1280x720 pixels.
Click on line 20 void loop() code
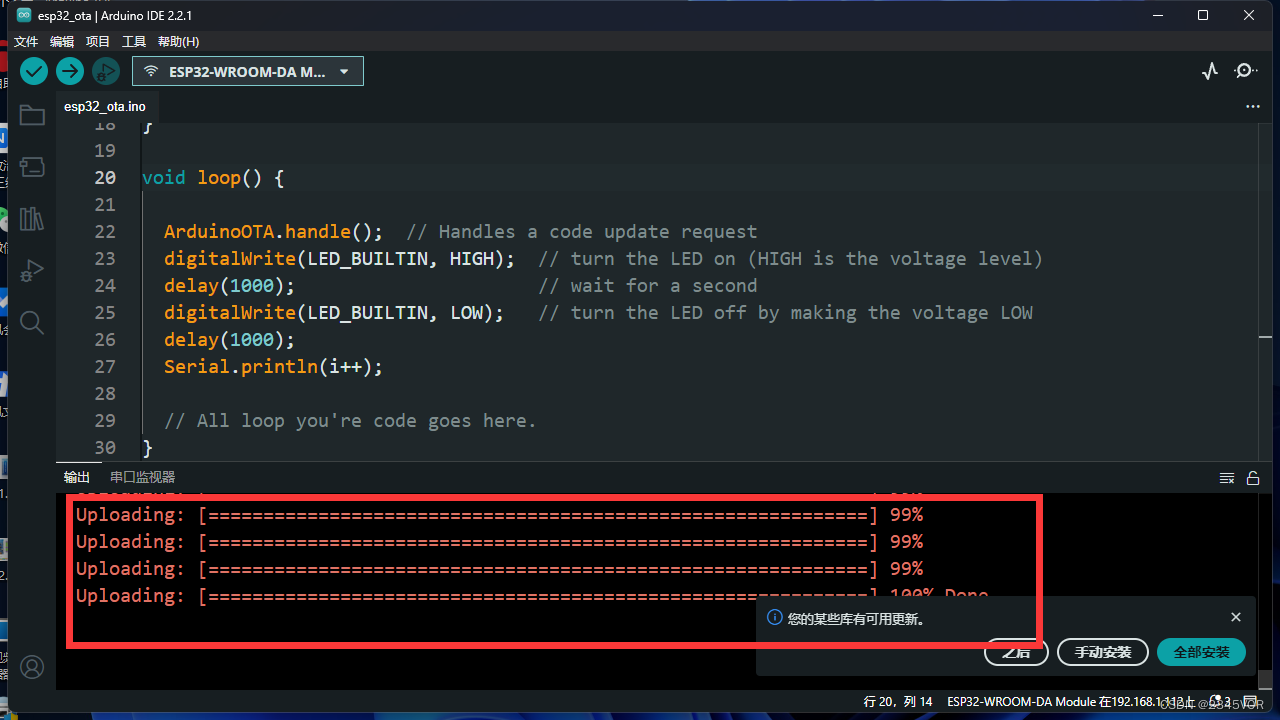(x=213, y=178)
